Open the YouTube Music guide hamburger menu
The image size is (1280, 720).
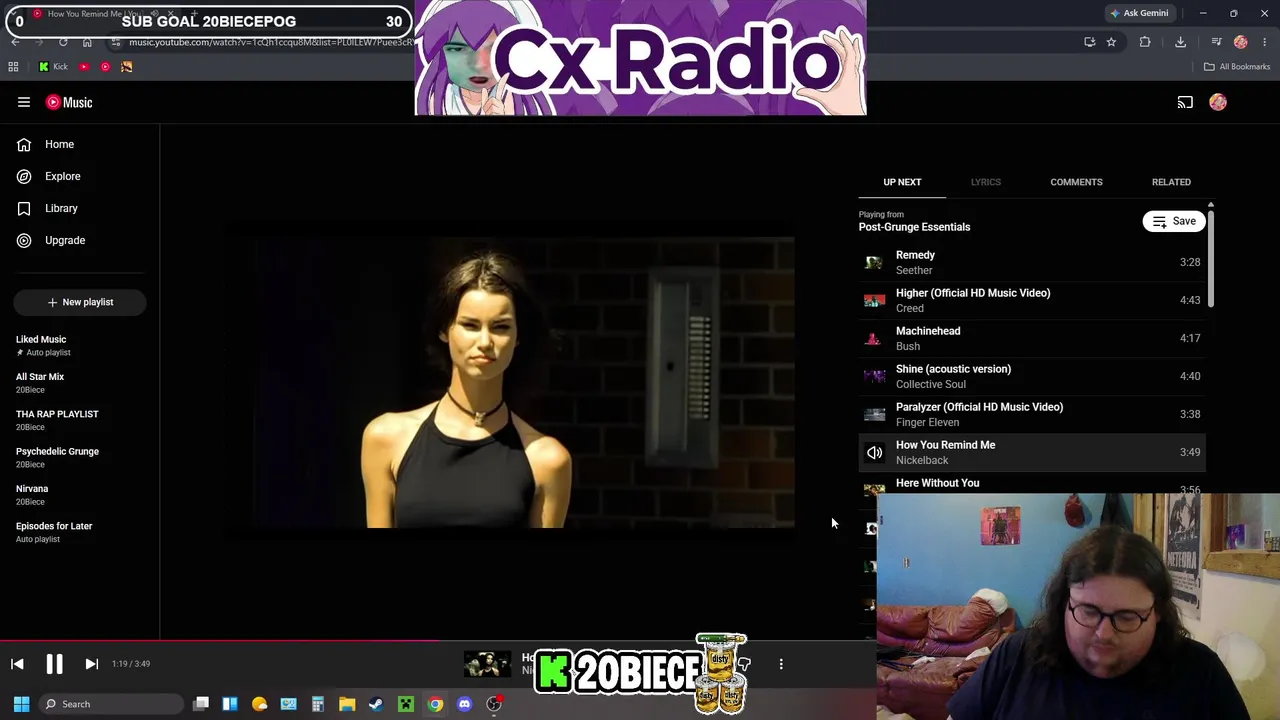pyautogui.click(x=24, y=102)
